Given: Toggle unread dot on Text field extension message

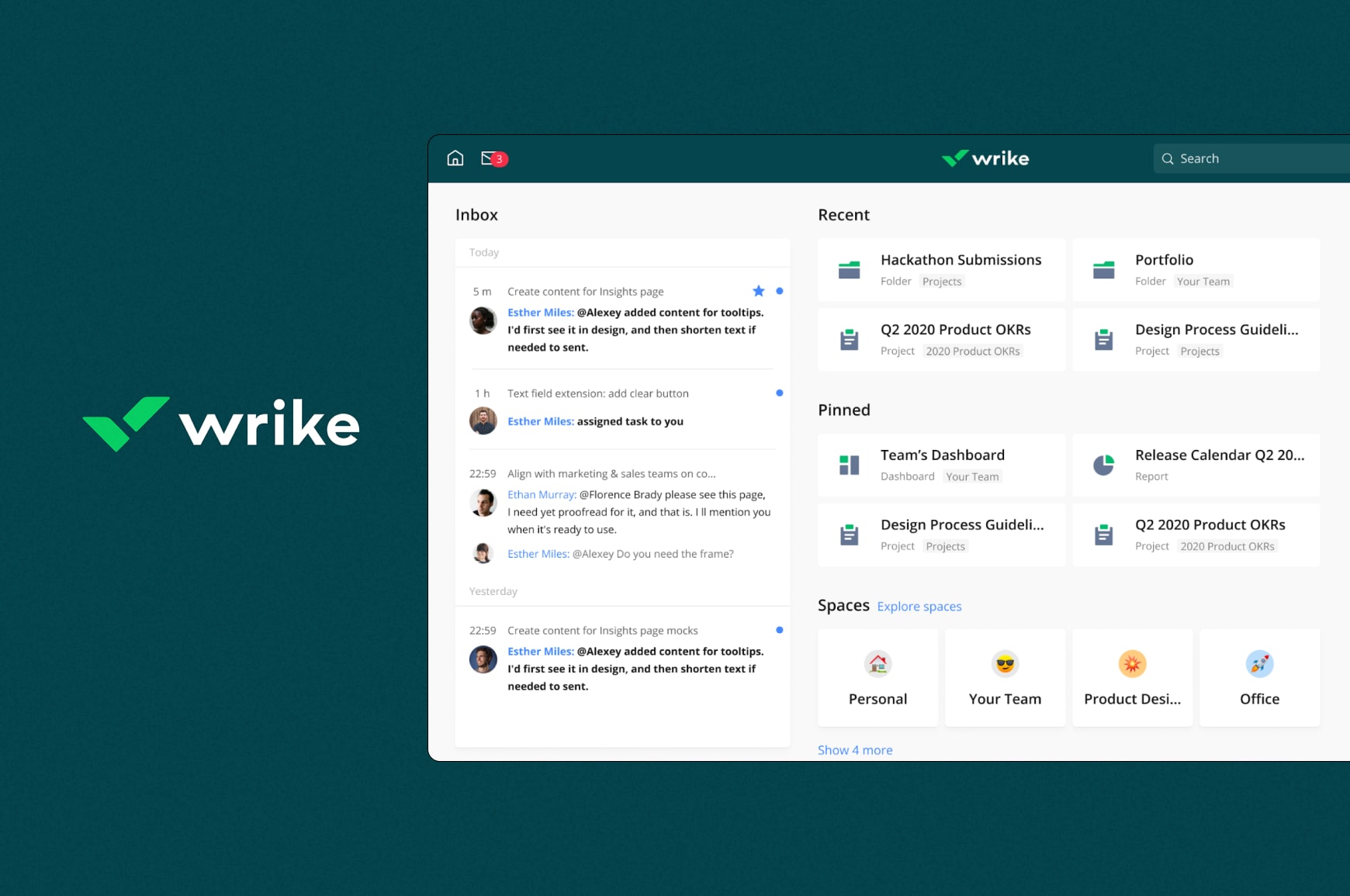Looking at the screenshot, I should click(x=779, y=393).
